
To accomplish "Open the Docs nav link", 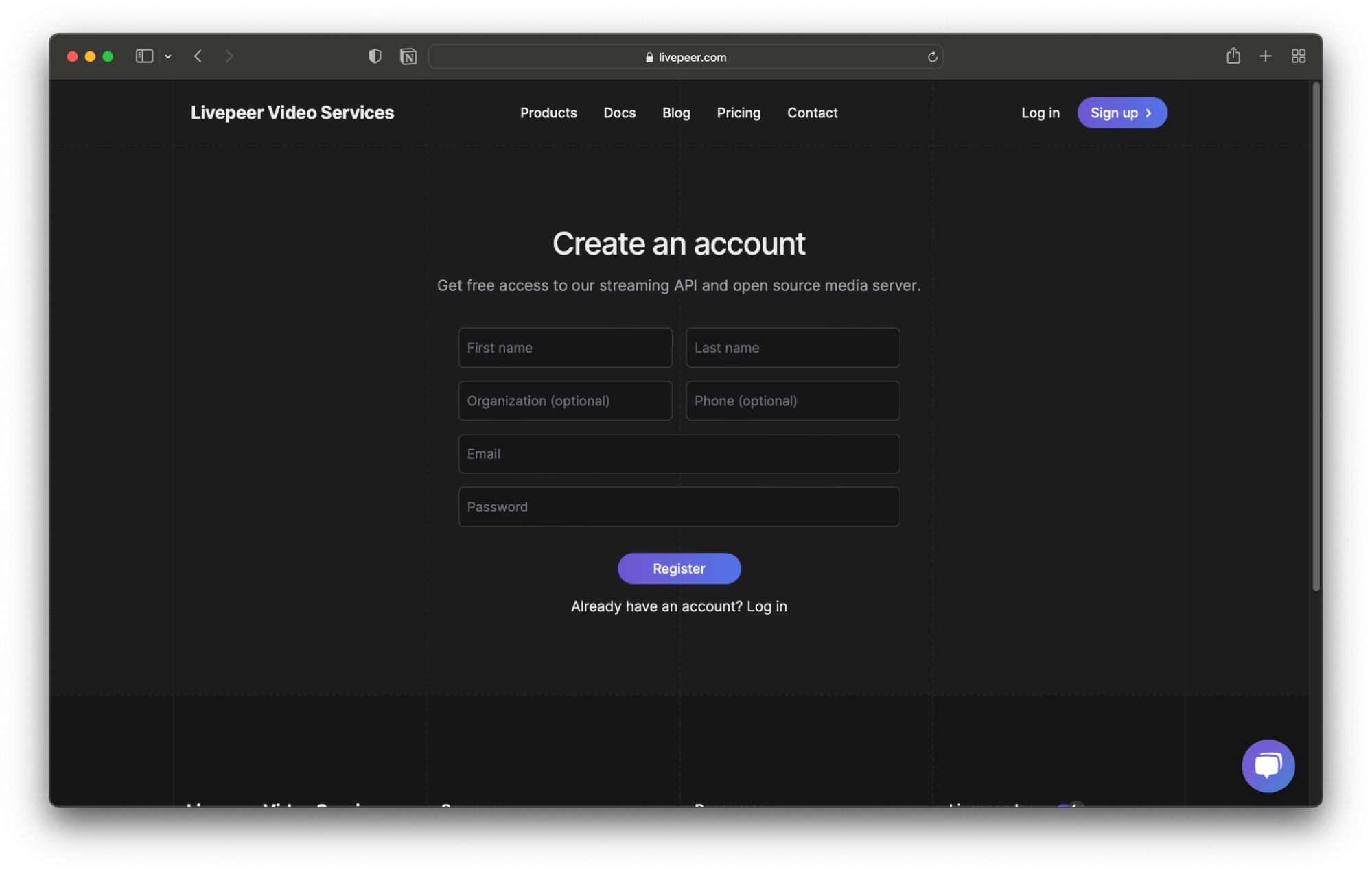I will click(619, 113).
